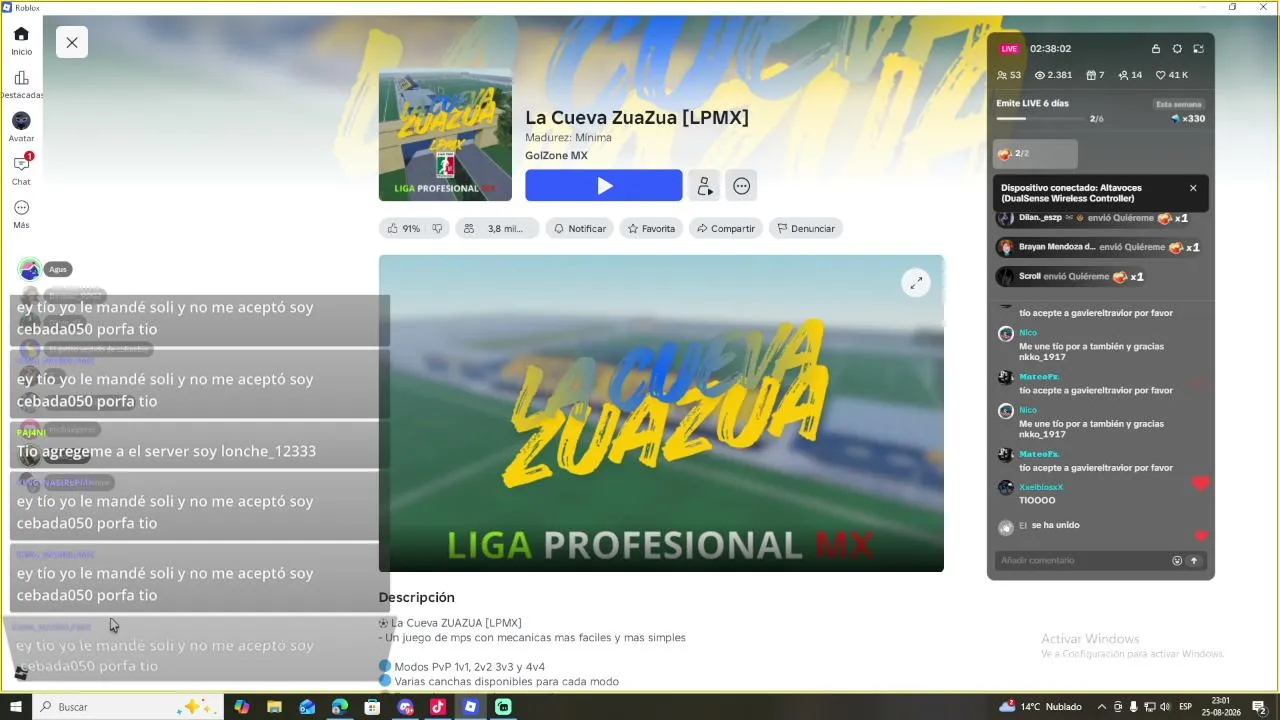1280x720 pixels.
Task: Open the La Cueva ZuaZua game thumbnail
Action: point(445,135)
